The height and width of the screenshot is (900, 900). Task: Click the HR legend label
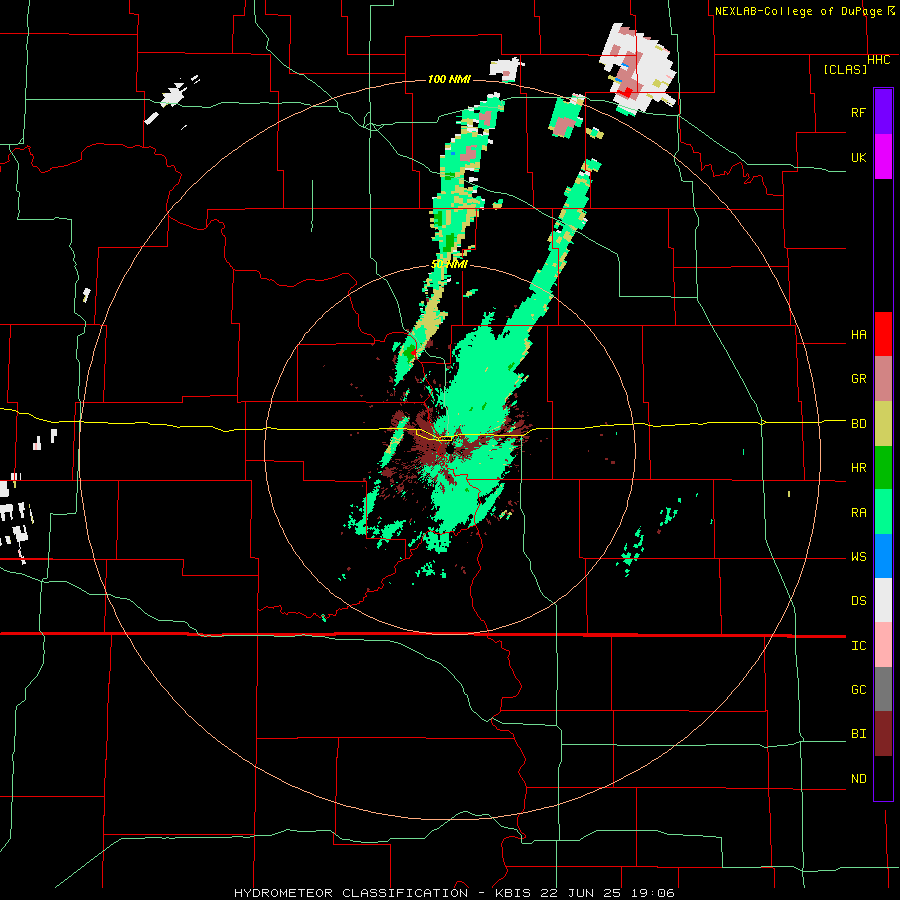tap(859, 468)
